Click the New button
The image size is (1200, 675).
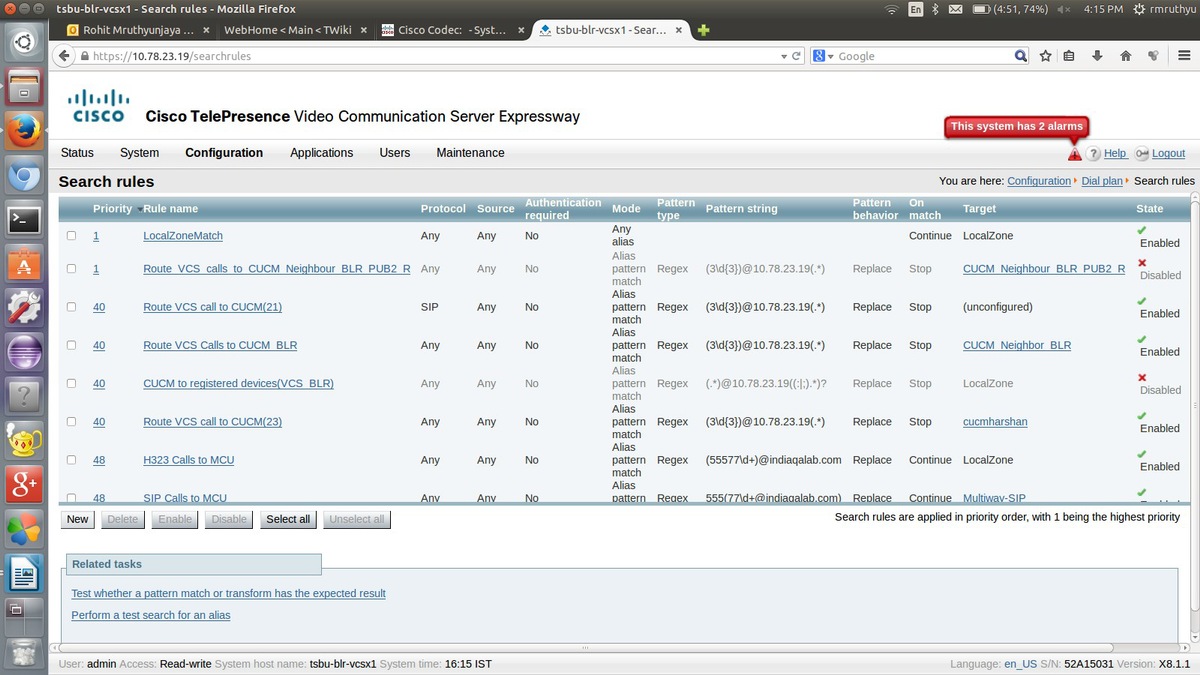[x=78, y=519]
